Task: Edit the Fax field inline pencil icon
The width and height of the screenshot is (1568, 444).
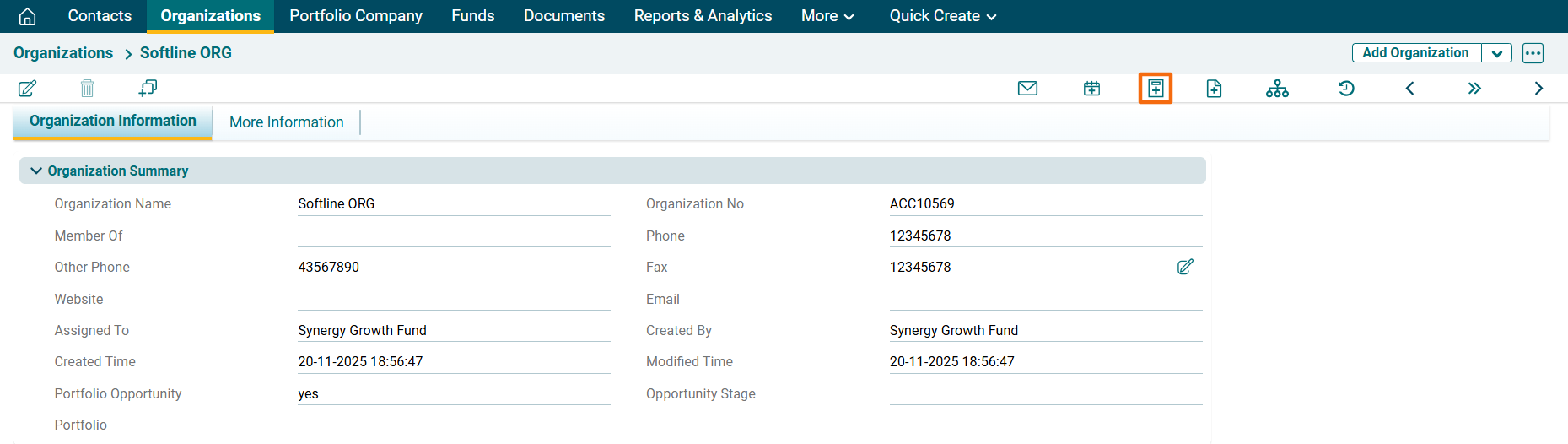Action: click(1185, 267)
